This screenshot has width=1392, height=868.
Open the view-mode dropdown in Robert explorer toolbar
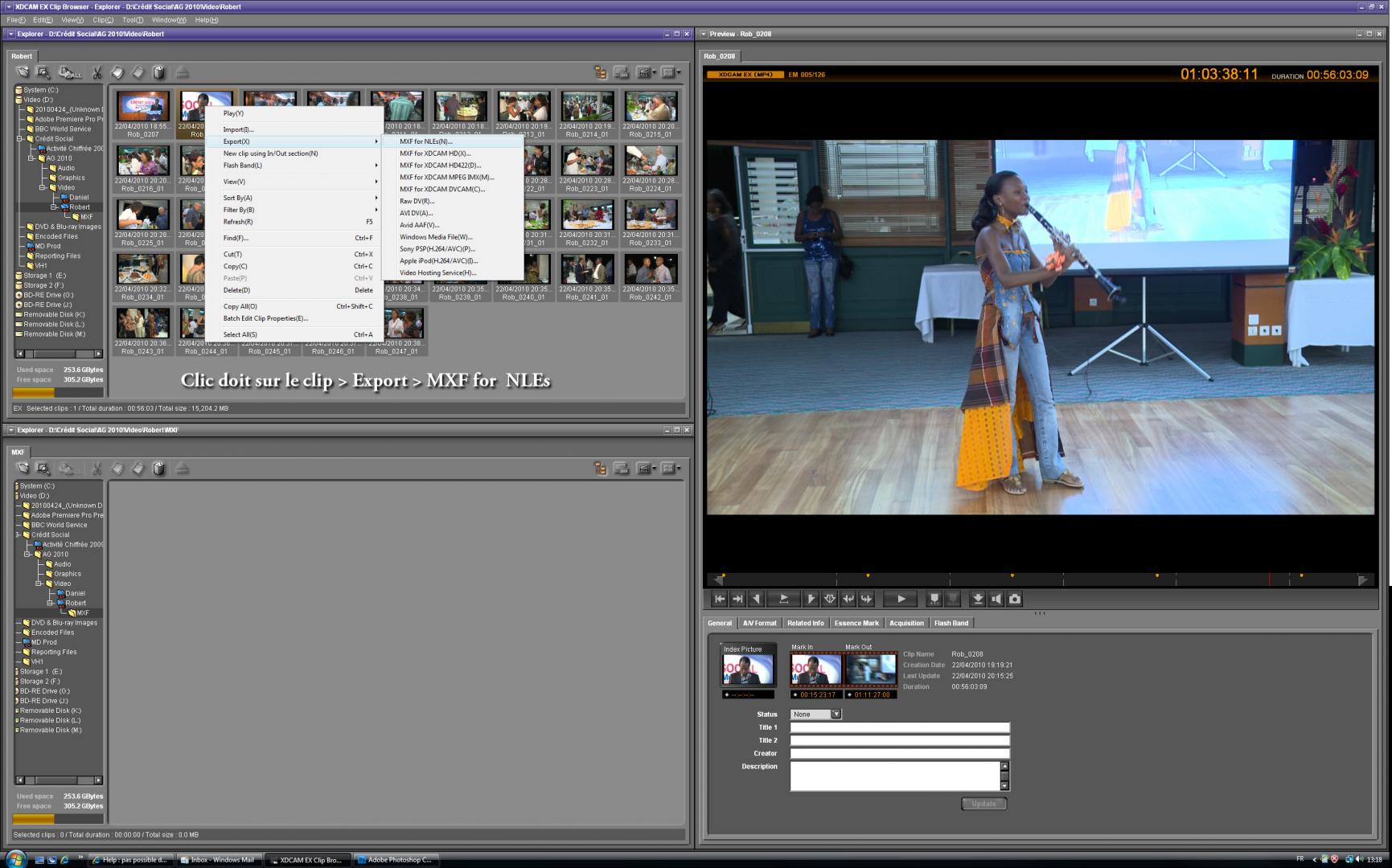pos(670,72)
